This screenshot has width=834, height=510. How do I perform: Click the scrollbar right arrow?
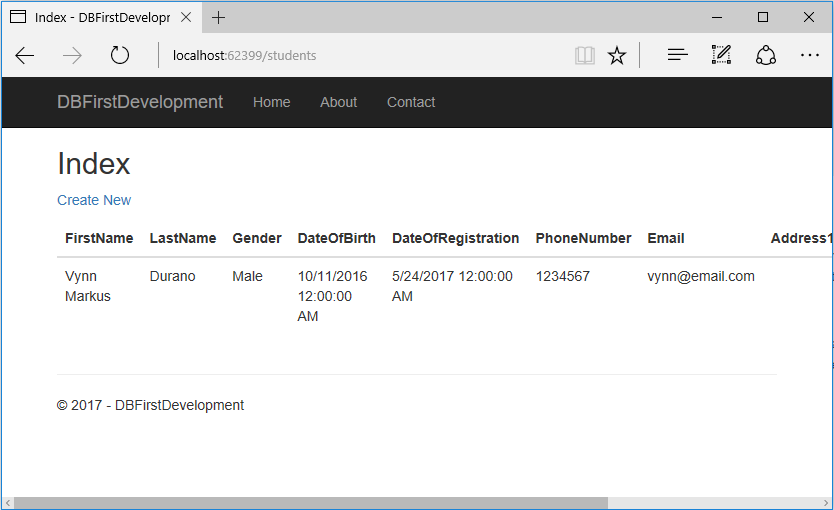click(826, 503)
